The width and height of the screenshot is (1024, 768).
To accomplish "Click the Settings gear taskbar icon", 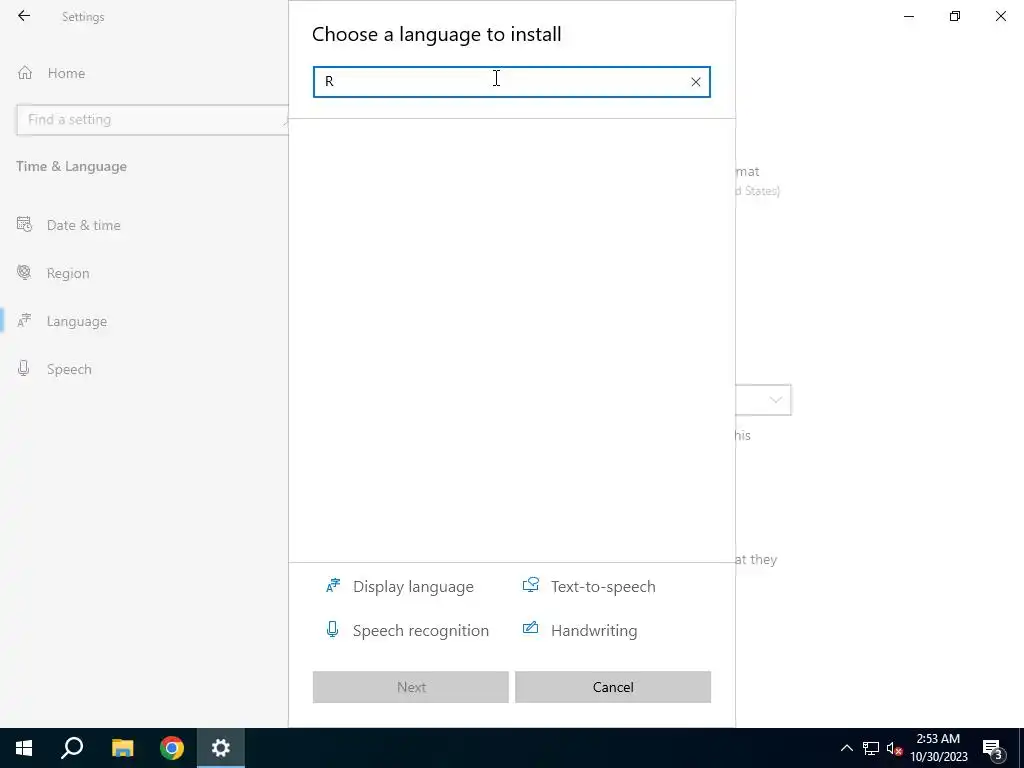I will tap(221, 748).
